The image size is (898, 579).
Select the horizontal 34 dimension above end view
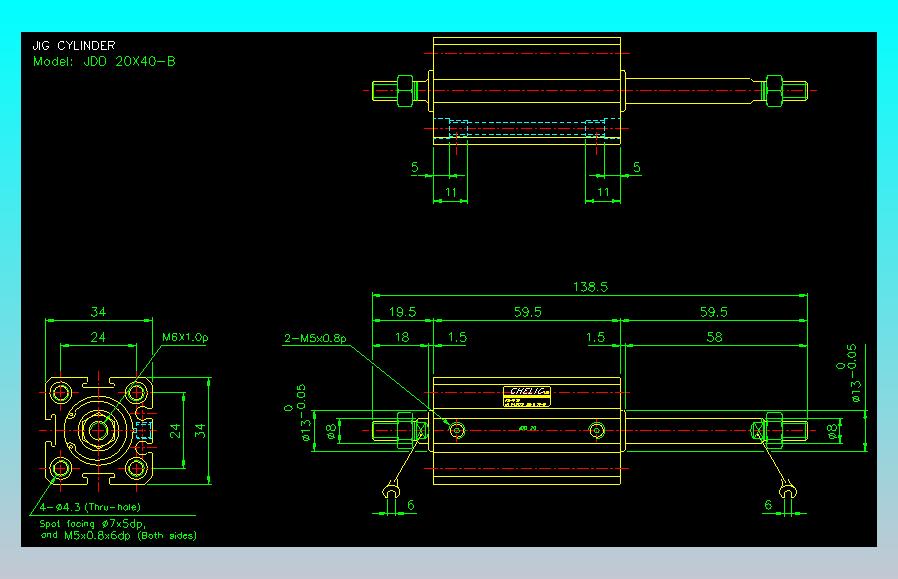click(99, 312)
